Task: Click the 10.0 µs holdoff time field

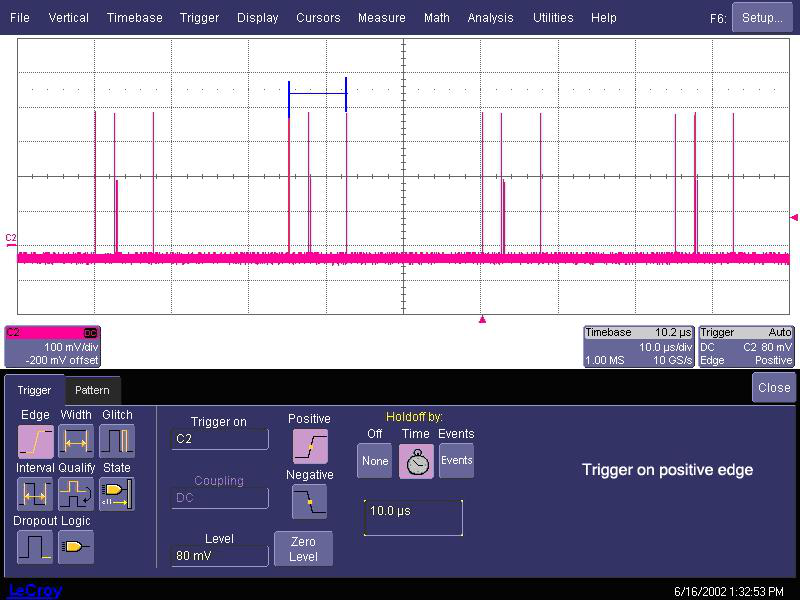Action: (x=413, y=517)
